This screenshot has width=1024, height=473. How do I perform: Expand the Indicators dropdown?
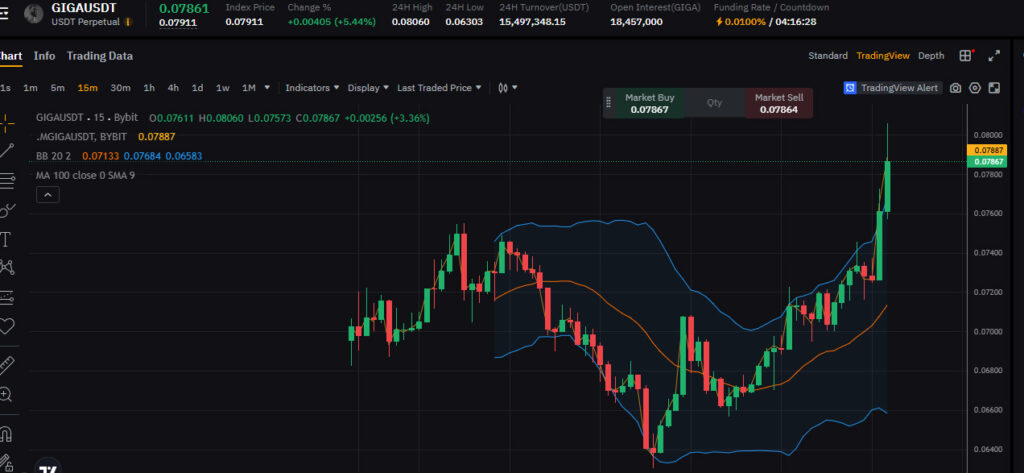coord(312,88)
